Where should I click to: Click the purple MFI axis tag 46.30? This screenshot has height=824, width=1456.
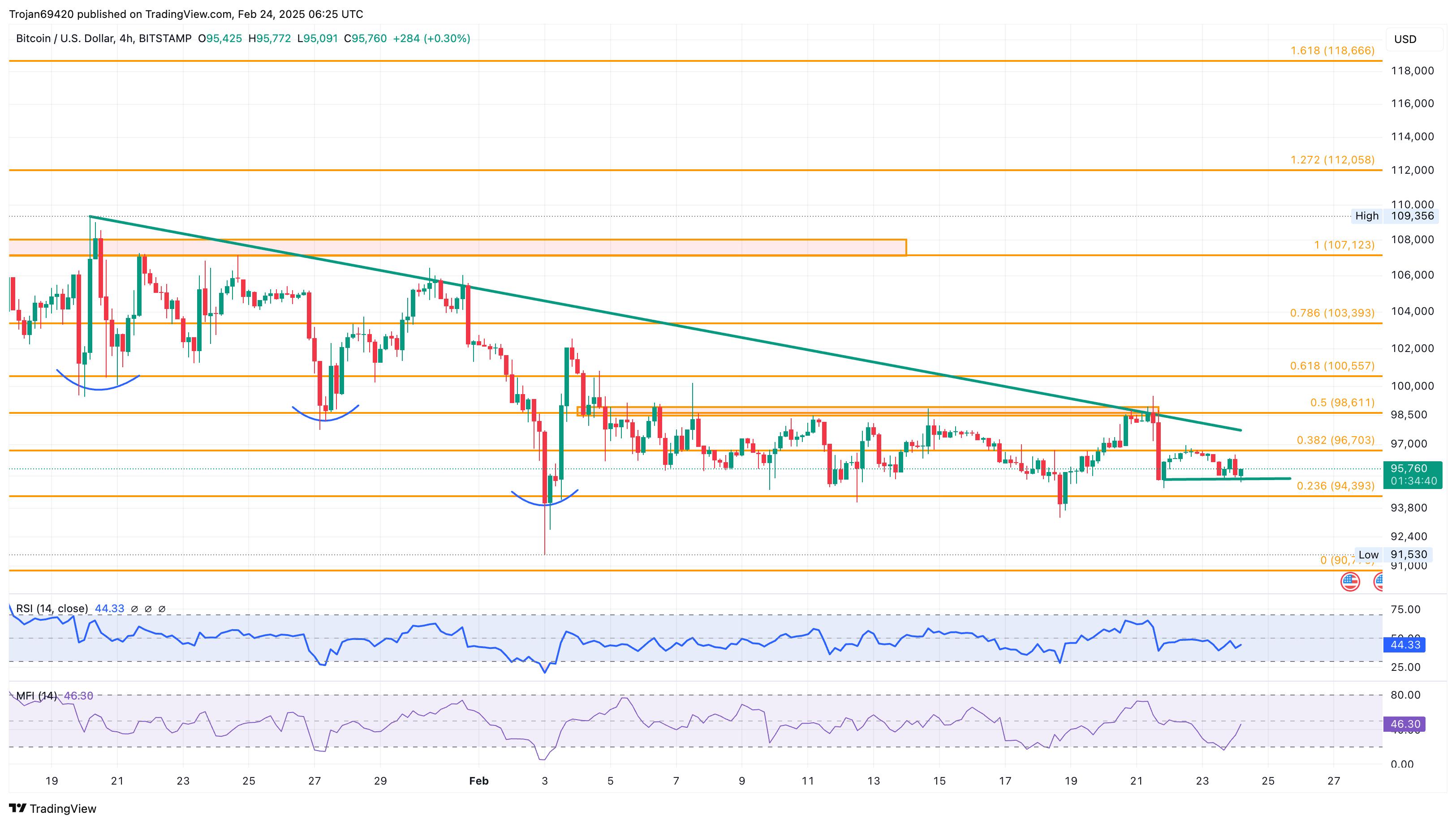click(1404, 724)
